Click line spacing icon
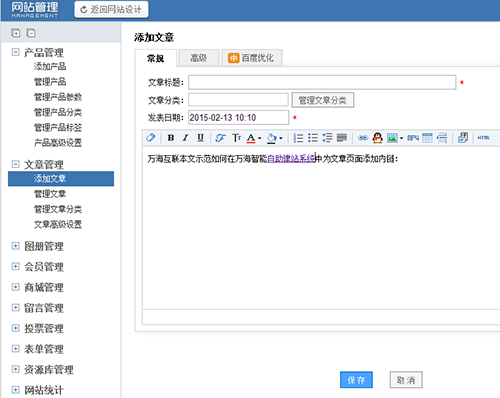The image size is (500, 398). 327,138
